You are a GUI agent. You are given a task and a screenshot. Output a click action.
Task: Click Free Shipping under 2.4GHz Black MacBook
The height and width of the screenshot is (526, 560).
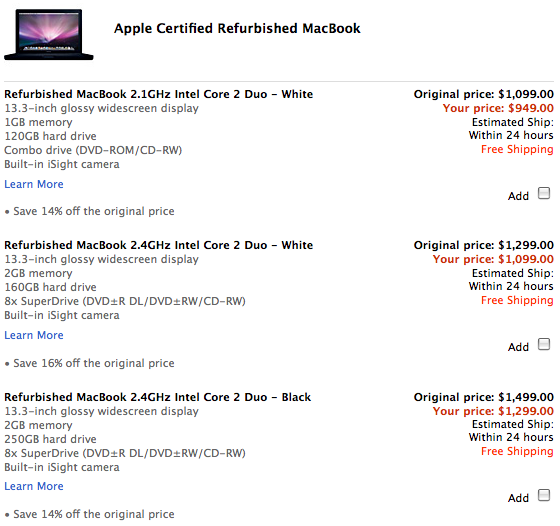point(517,451)
